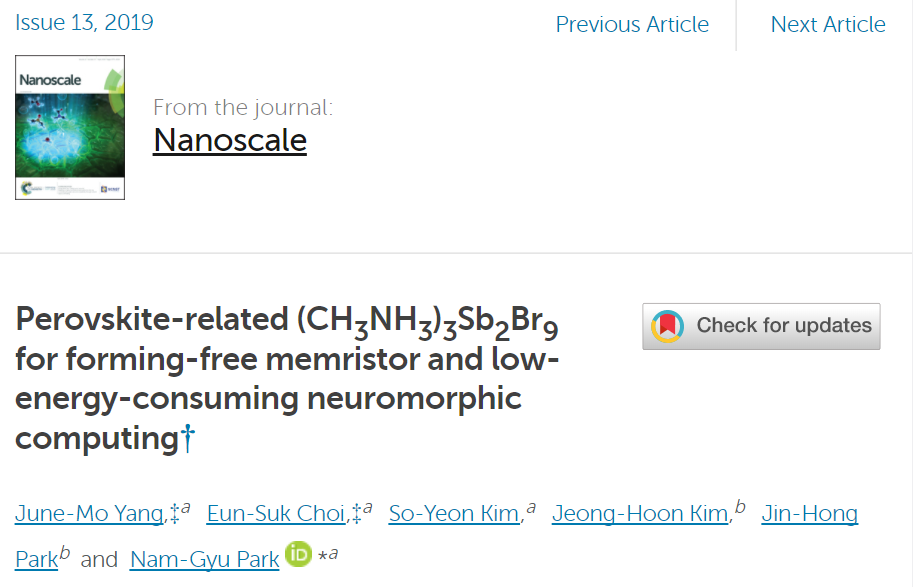Click the asterisk a after Nam-Gyu Park
Viewport: 913px width, 587px height.
pos(328,554)
